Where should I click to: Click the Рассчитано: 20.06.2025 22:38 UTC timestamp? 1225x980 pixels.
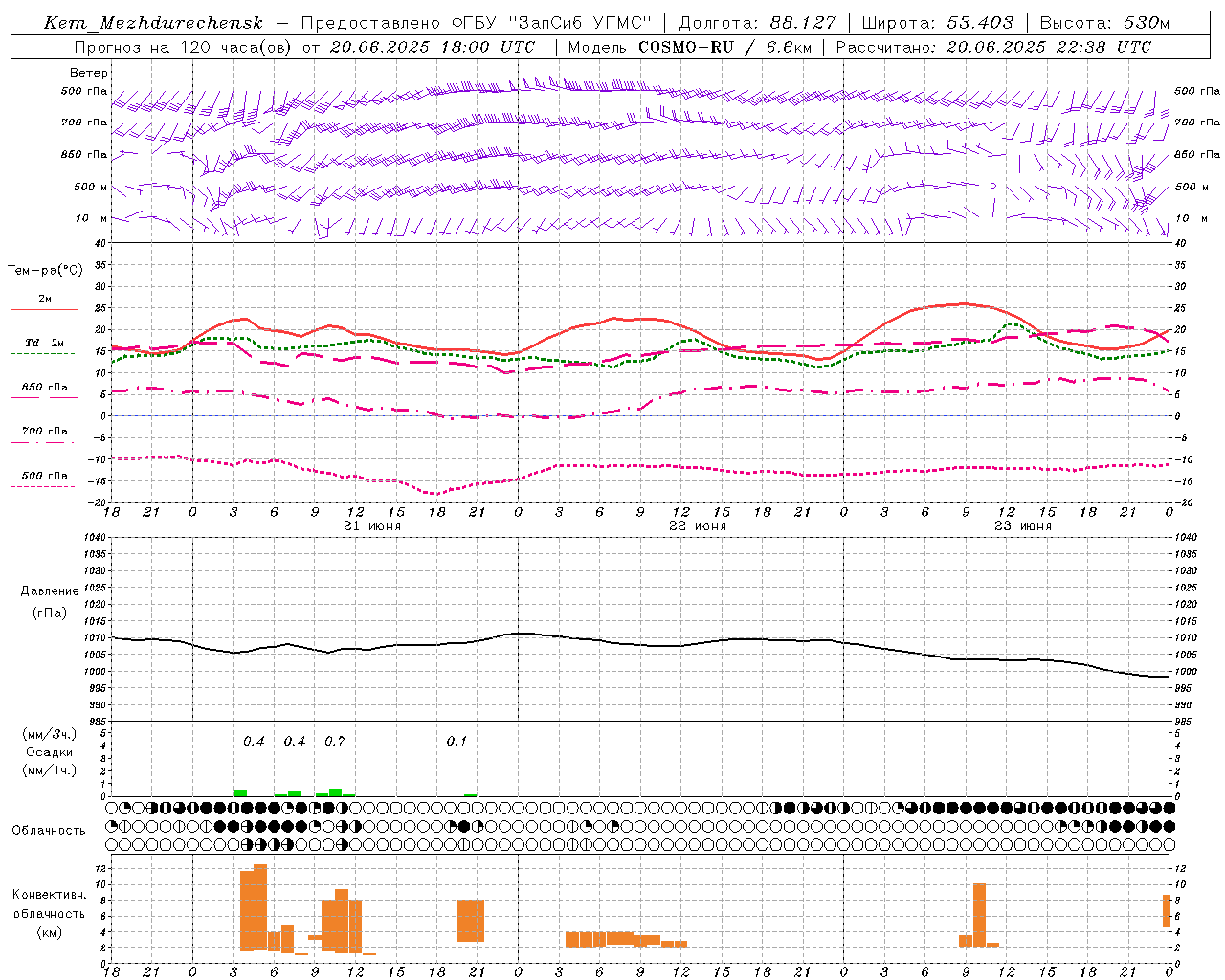[x=993, y=47]
